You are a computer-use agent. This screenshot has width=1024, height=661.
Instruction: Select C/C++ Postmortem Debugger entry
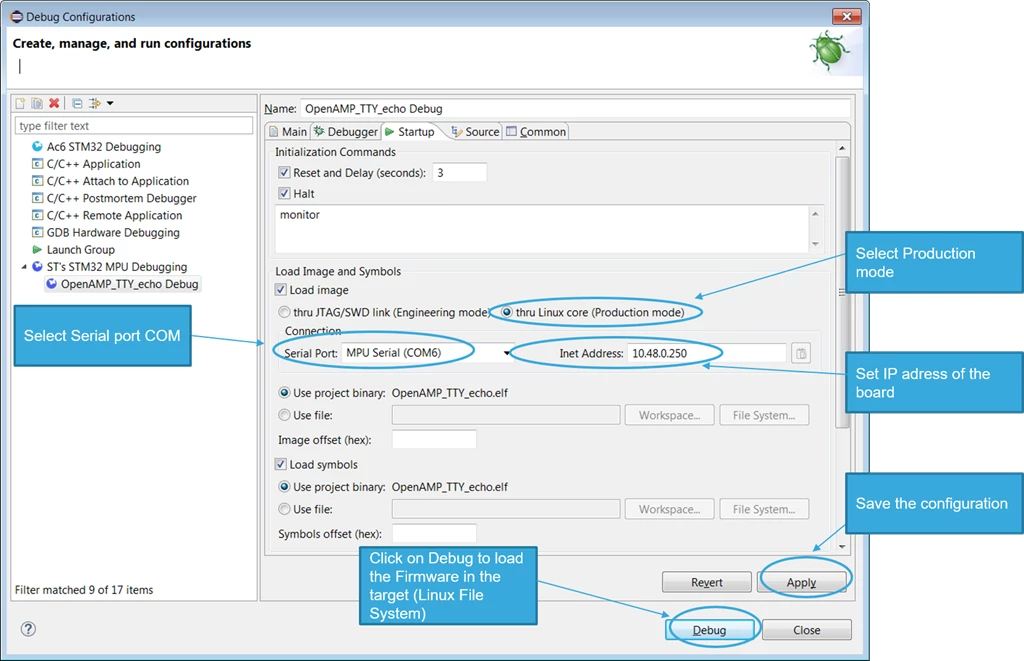coord(121,198)
